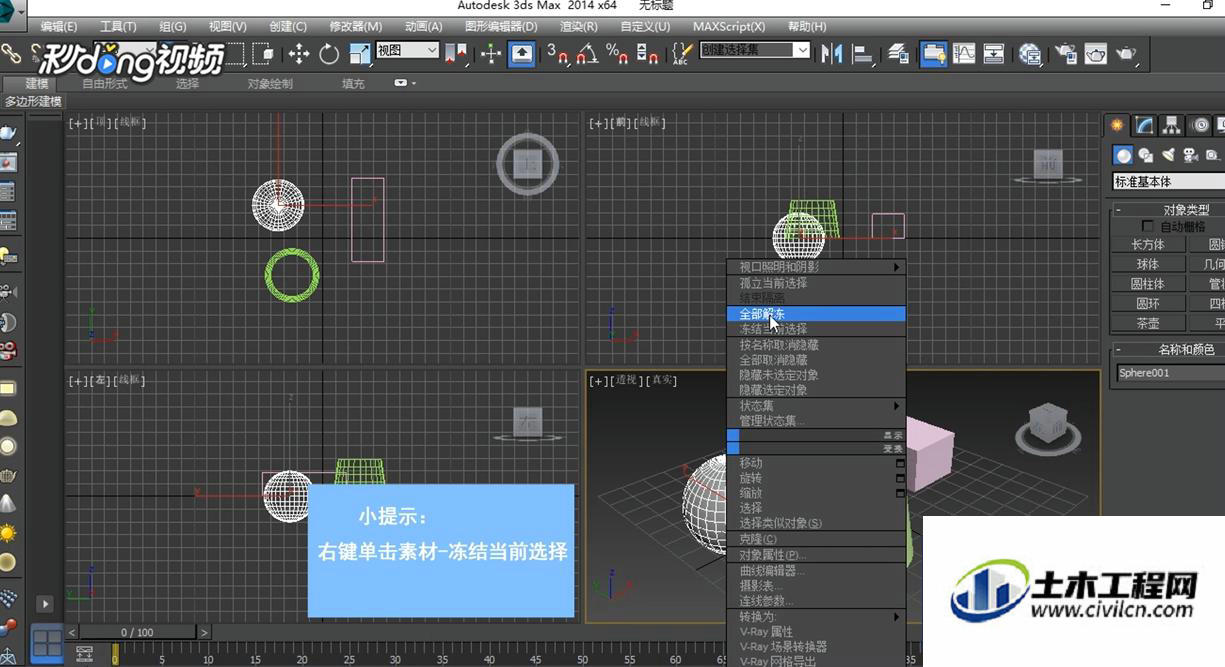Click the Mirror tool icon
The image size is (1225, 667).
point(831,54)
